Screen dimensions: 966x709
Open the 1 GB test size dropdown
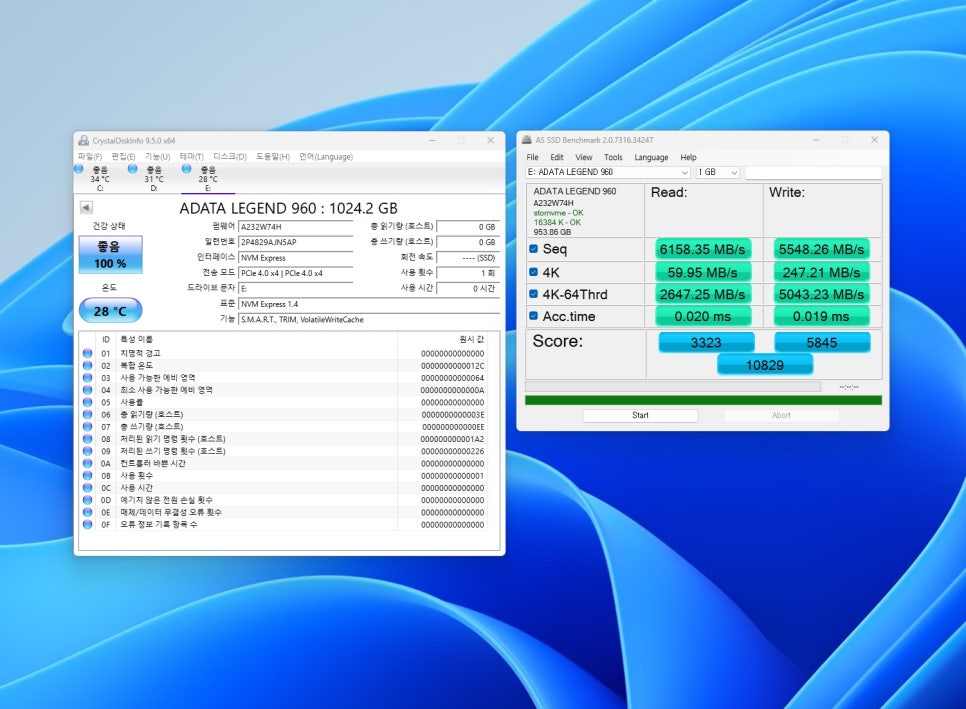[x=718, y=172]
